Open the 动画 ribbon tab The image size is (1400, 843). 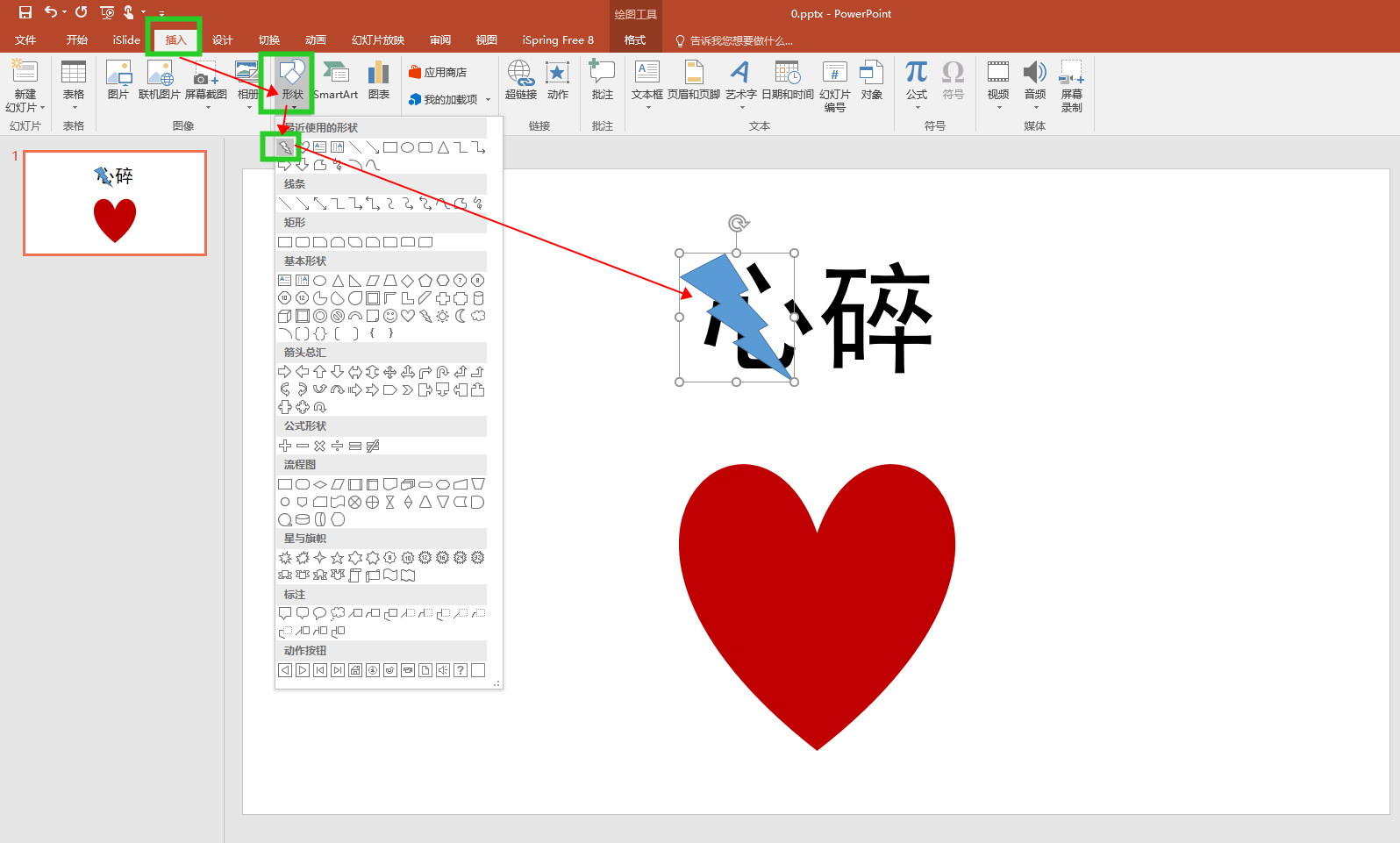pyautogui.click(x=316, y=40)
